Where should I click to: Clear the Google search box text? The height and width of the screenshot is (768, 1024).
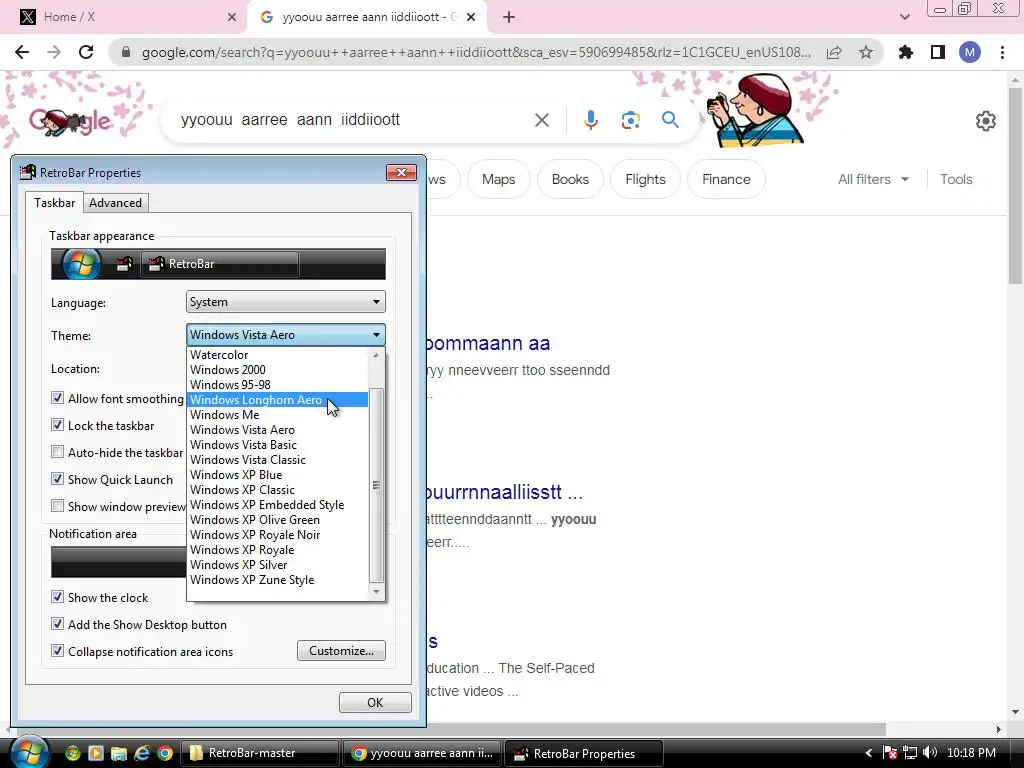pyautogui.click(x=541, y=120)
